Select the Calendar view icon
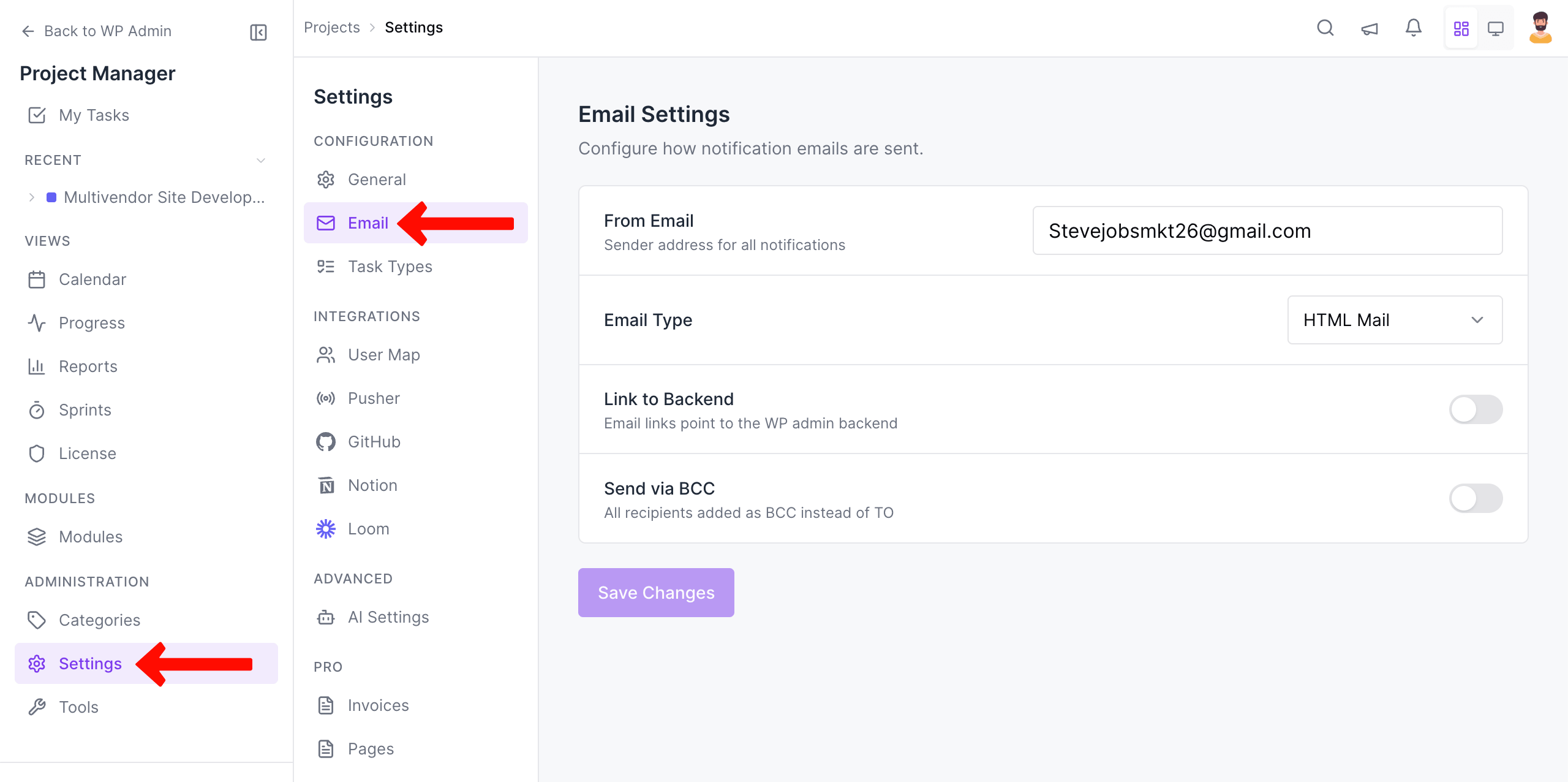The width and height of the screenshot is (1568, 782). tap(37, 279)
